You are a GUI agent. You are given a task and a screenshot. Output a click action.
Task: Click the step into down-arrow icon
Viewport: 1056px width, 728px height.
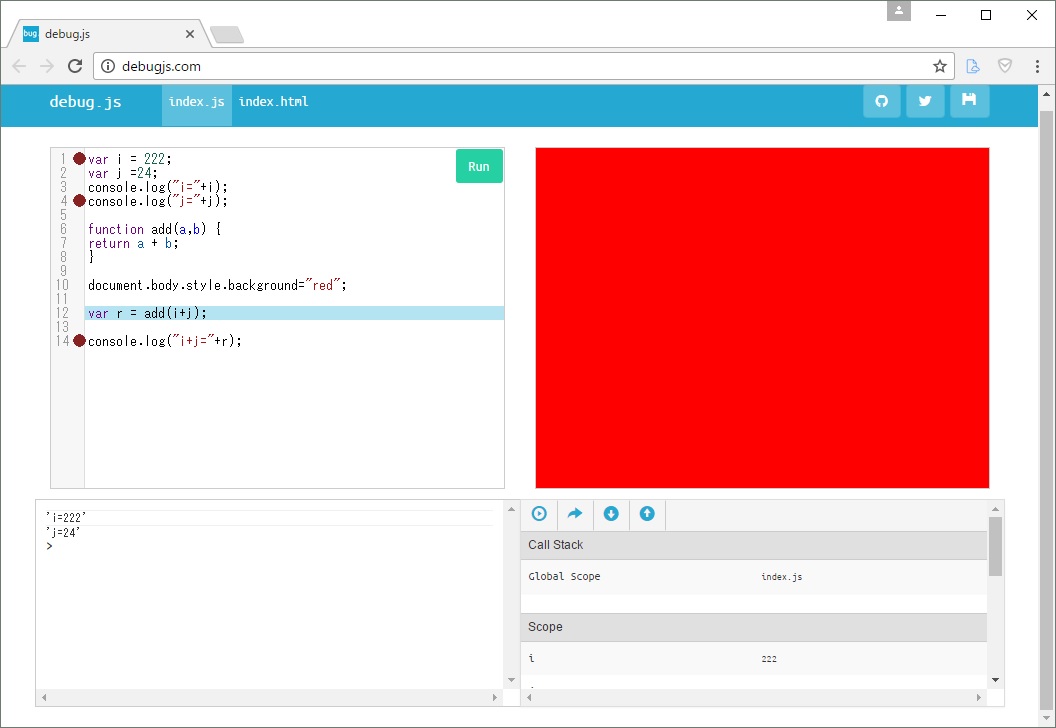[611, 514]
